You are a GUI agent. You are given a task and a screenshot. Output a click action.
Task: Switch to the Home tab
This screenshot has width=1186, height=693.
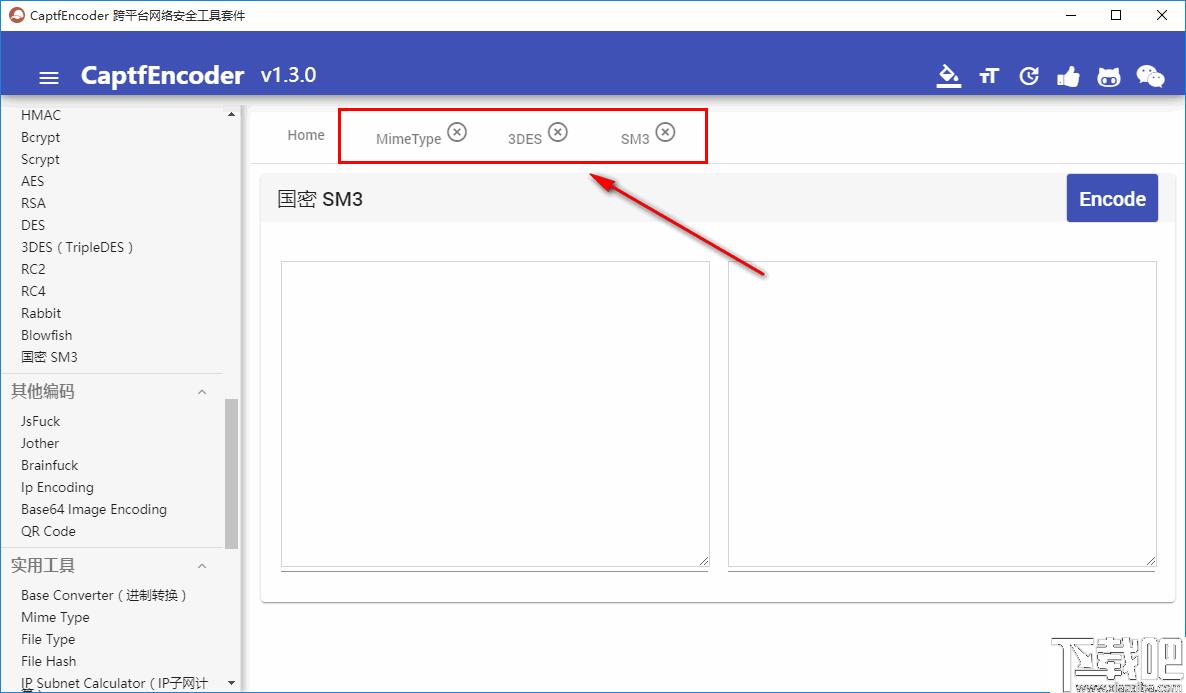(x=306, y=135)
